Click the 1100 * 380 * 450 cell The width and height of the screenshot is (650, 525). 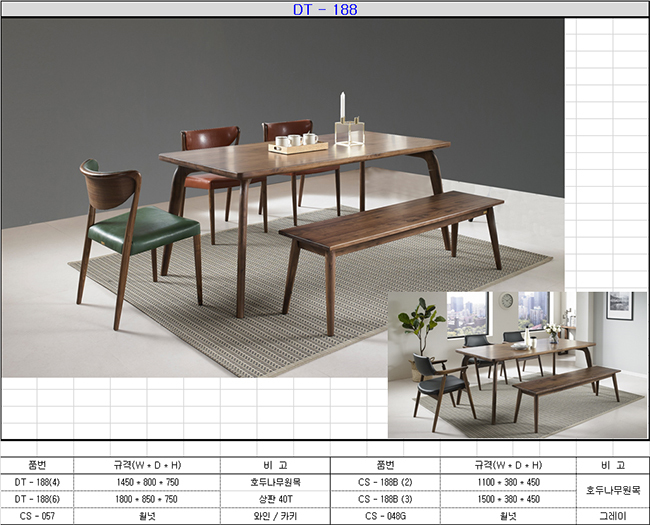[x=509, y=482]
